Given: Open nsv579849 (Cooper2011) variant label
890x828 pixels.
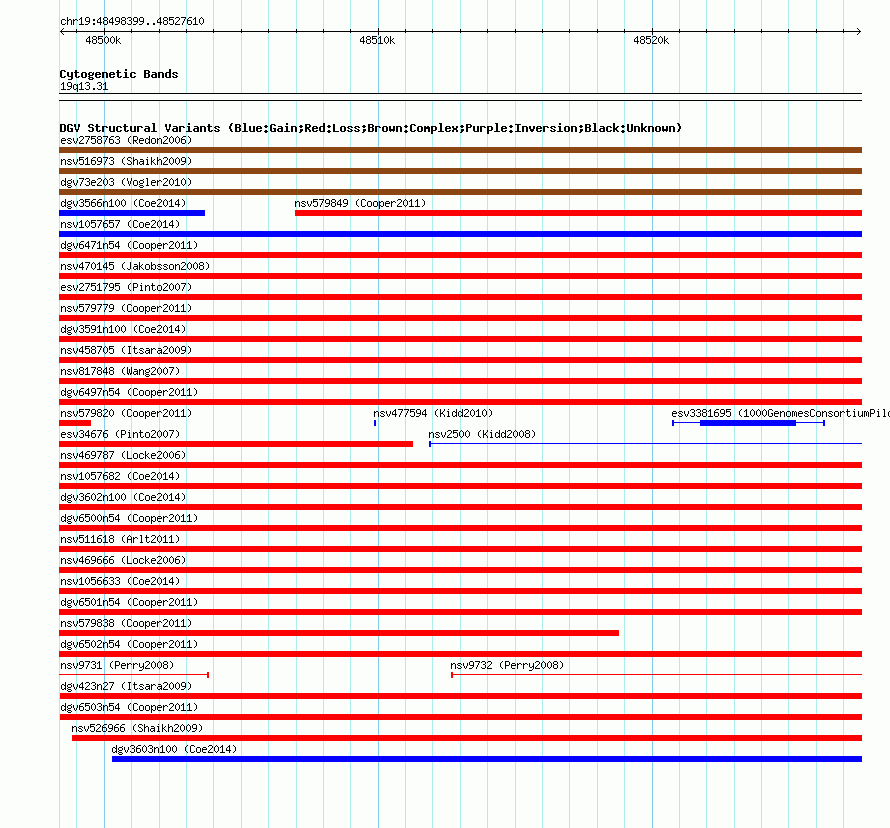Looking at the screenshot, I should pyautogui.click(x=360, y=203).
